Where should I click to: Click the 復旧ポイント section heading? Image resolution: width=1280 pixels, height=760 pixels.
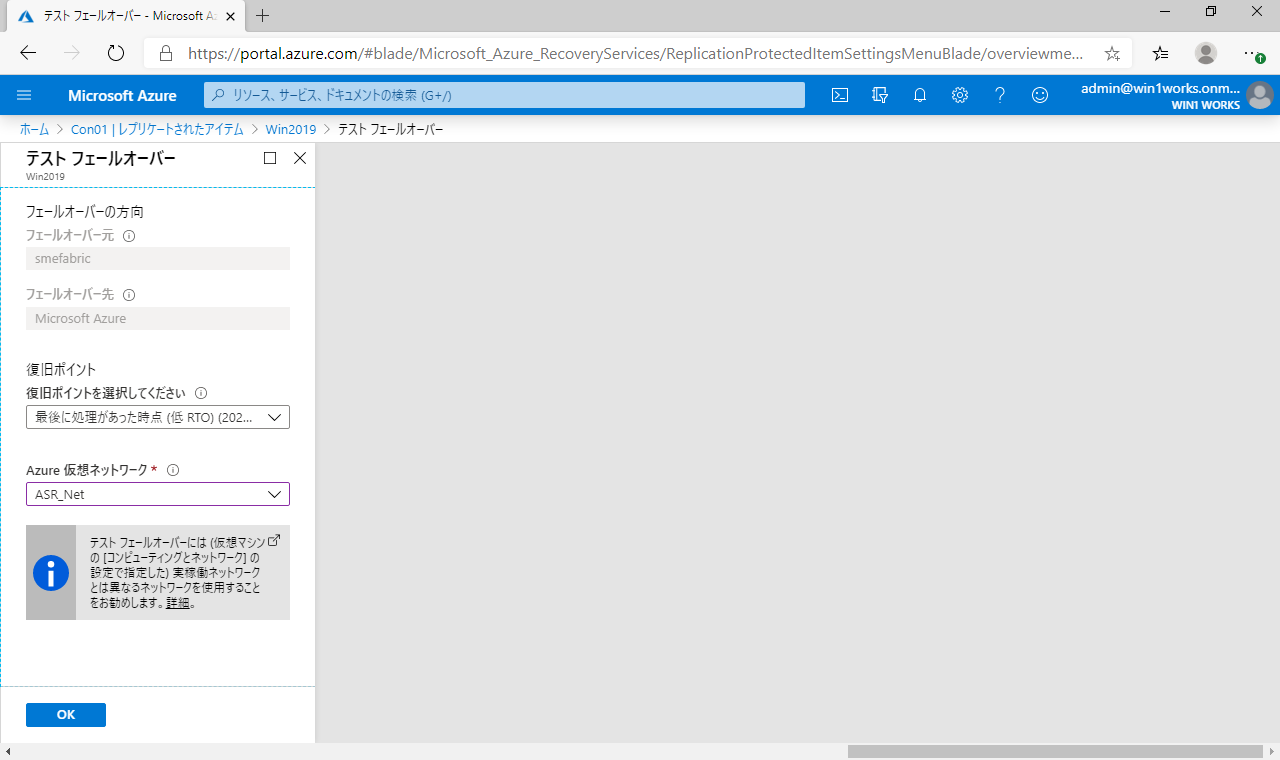coord(61,369)
